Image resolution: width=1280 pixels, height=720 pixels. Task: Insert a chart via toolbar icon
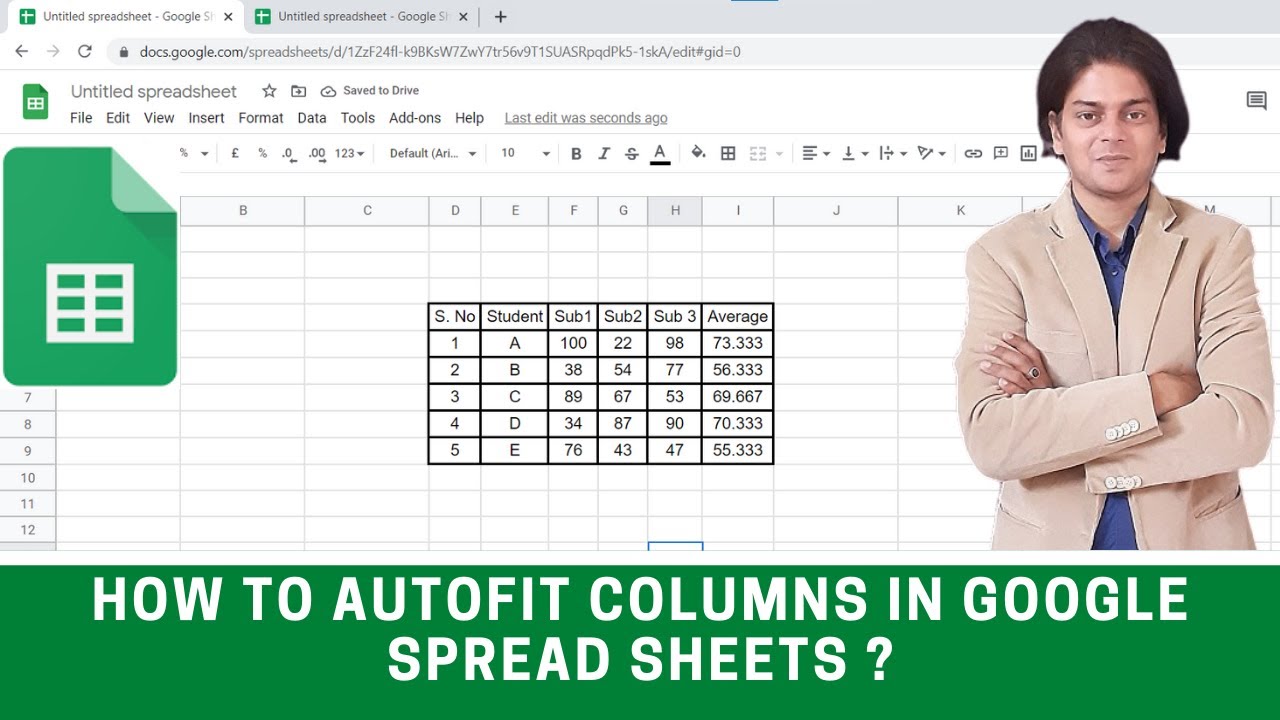[1028, 153]
